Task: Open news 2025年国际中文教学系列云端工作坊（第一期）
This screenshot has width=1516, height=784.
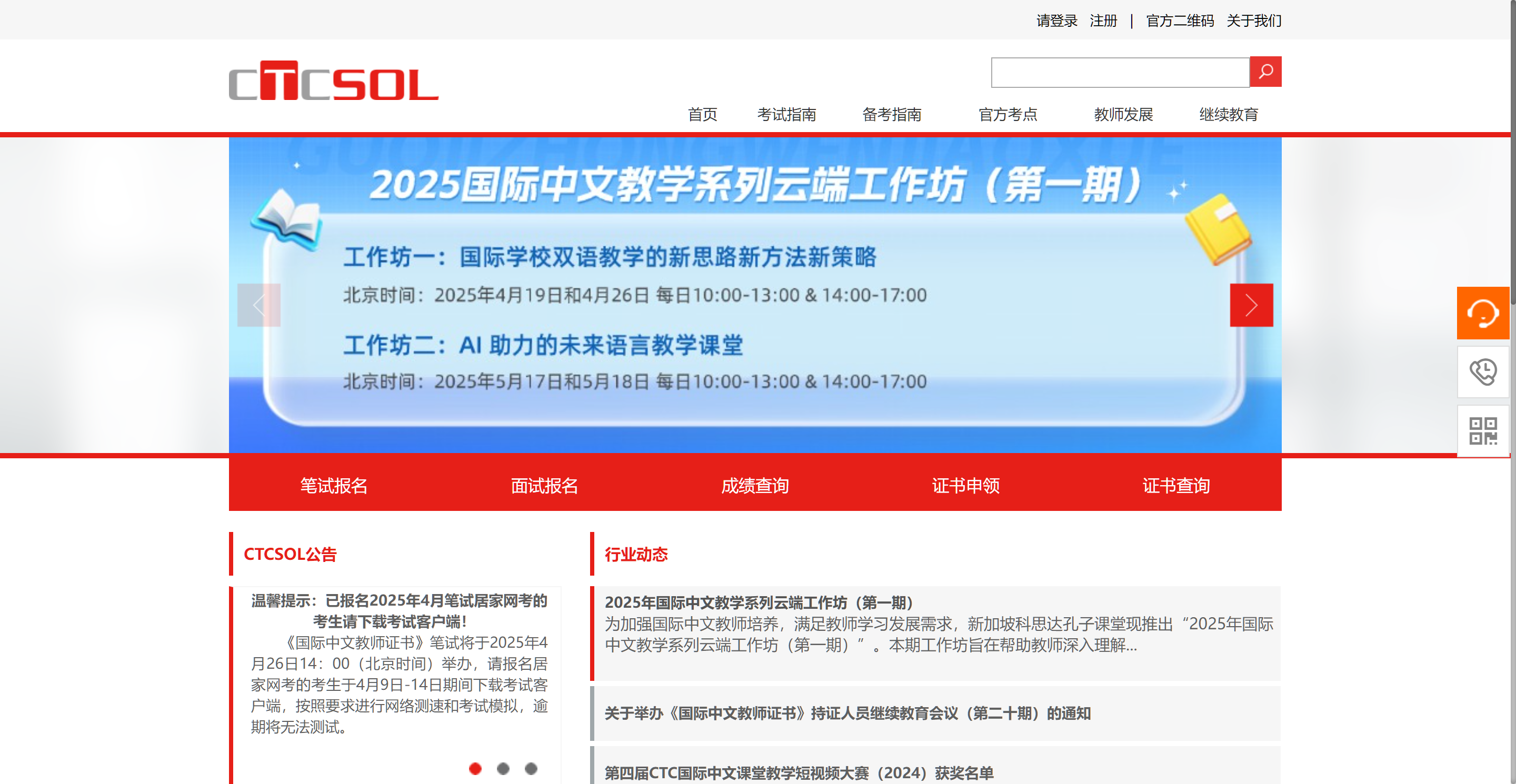Action: pyautogui.click(x=759, y=602)
